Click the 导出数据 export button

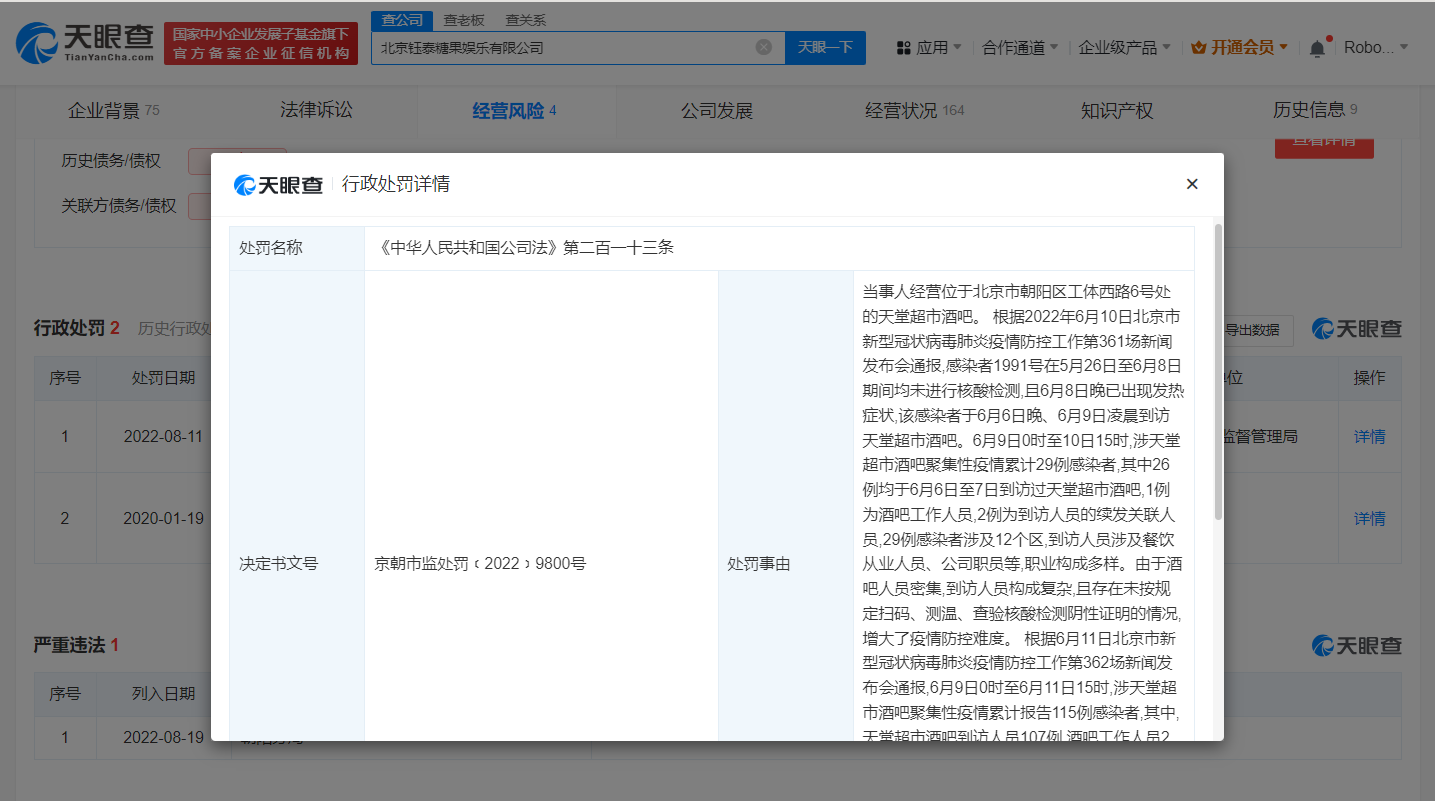point(1254,330)
